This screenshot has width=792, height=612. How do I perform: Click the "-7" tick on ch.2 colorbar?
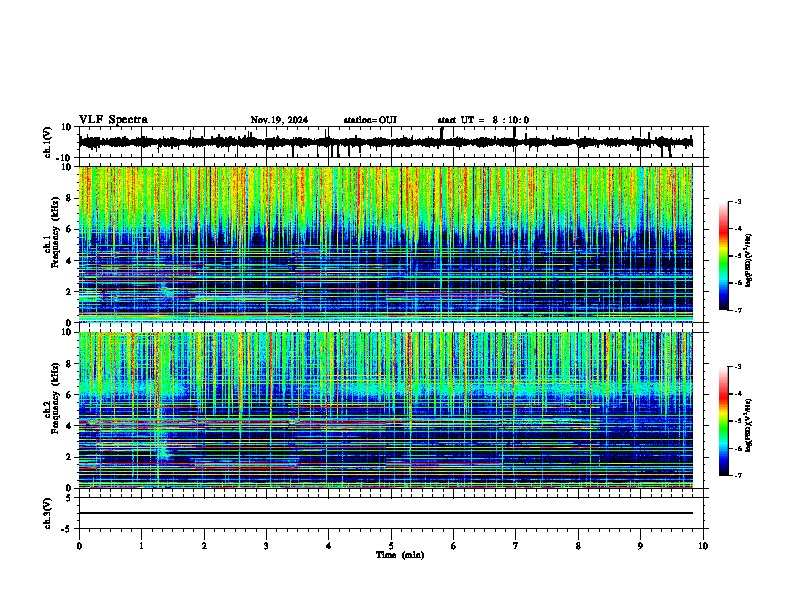737,475
